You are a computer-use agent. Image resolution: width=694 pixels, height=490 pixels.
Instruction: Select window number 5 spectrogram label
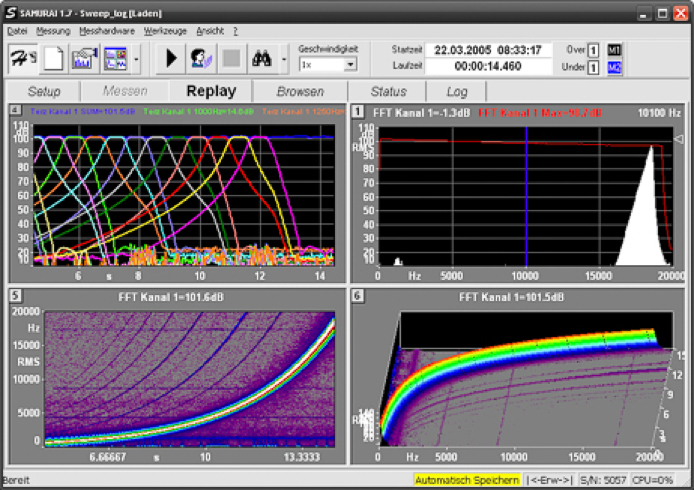pos(15,296)
